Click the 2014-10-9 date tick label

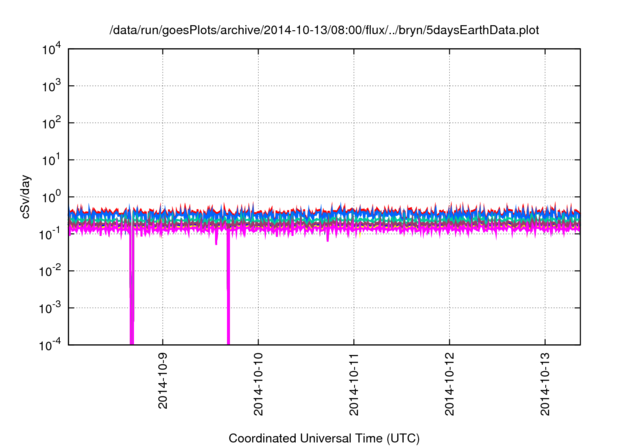tap(162, 380)
